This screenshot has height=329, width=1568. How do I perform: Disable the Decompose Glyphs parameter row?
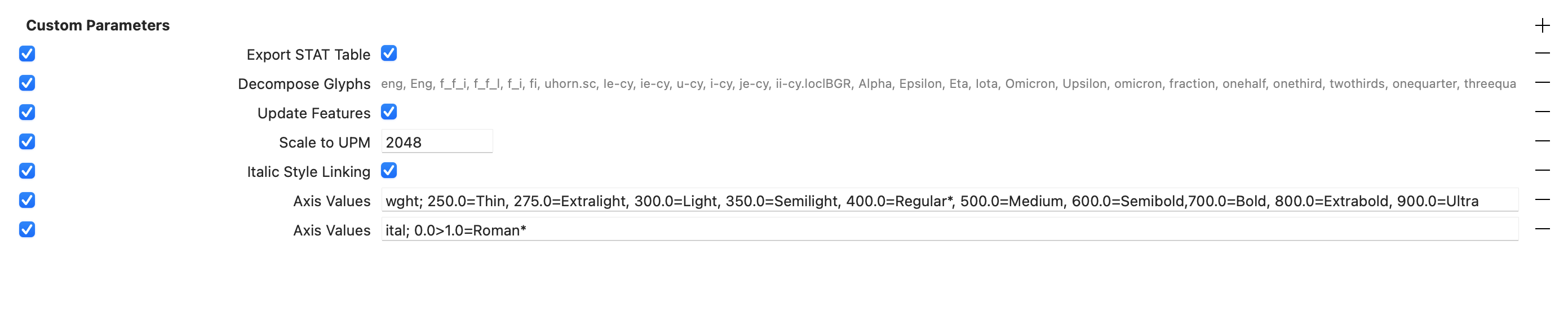tap(27, 83)
